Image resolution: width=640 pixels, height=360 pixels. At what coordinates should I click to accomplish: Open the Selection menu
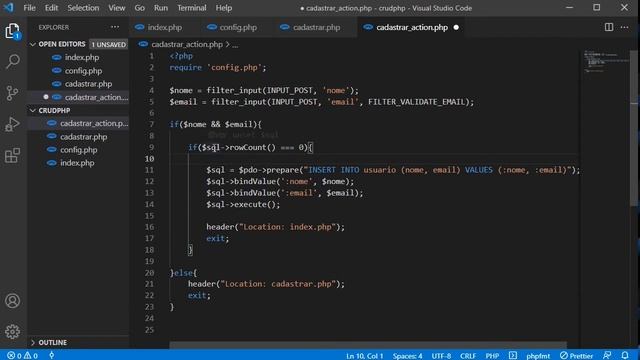[83, 8]
